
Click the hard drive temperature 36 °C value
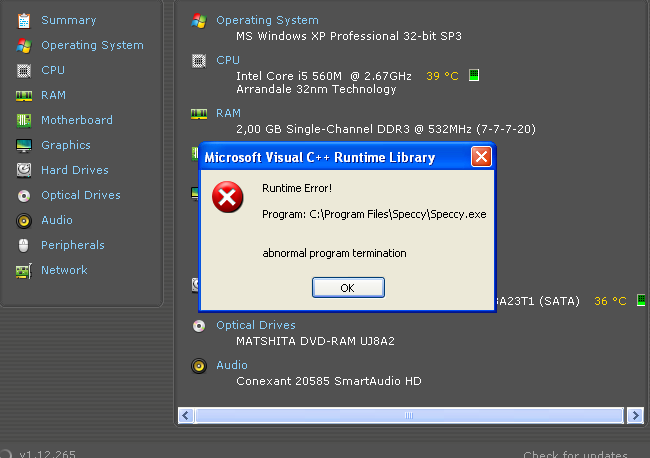[610, 301]
